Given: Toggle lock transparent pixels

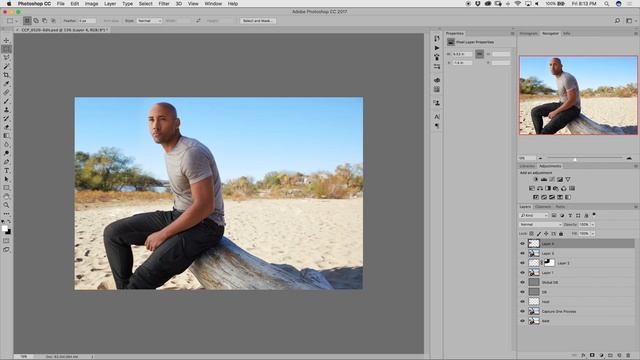Looking at the screenshot, I should (531, 233).
